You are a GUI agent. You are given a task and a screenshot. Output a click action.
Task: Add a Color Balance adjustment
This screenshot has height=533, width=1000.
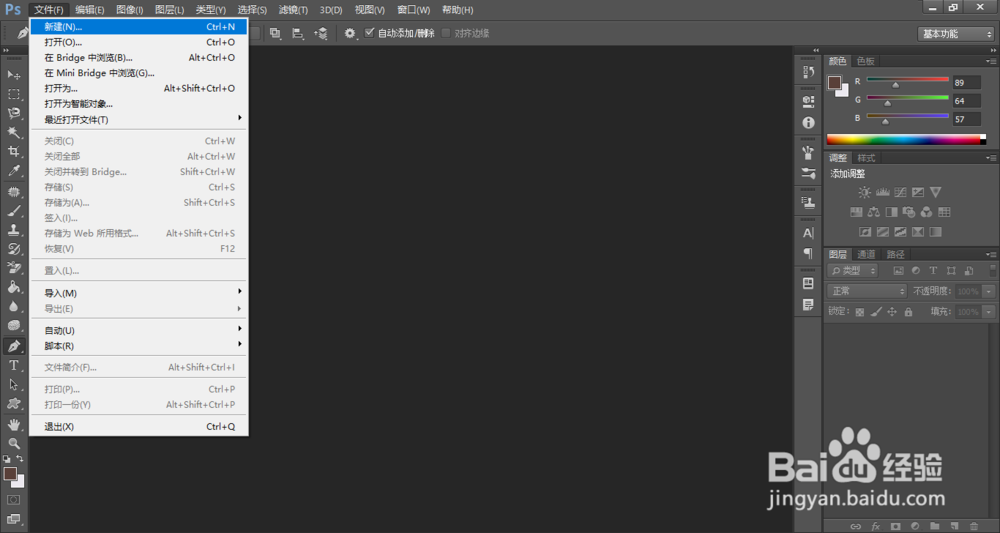coord(873,212)
